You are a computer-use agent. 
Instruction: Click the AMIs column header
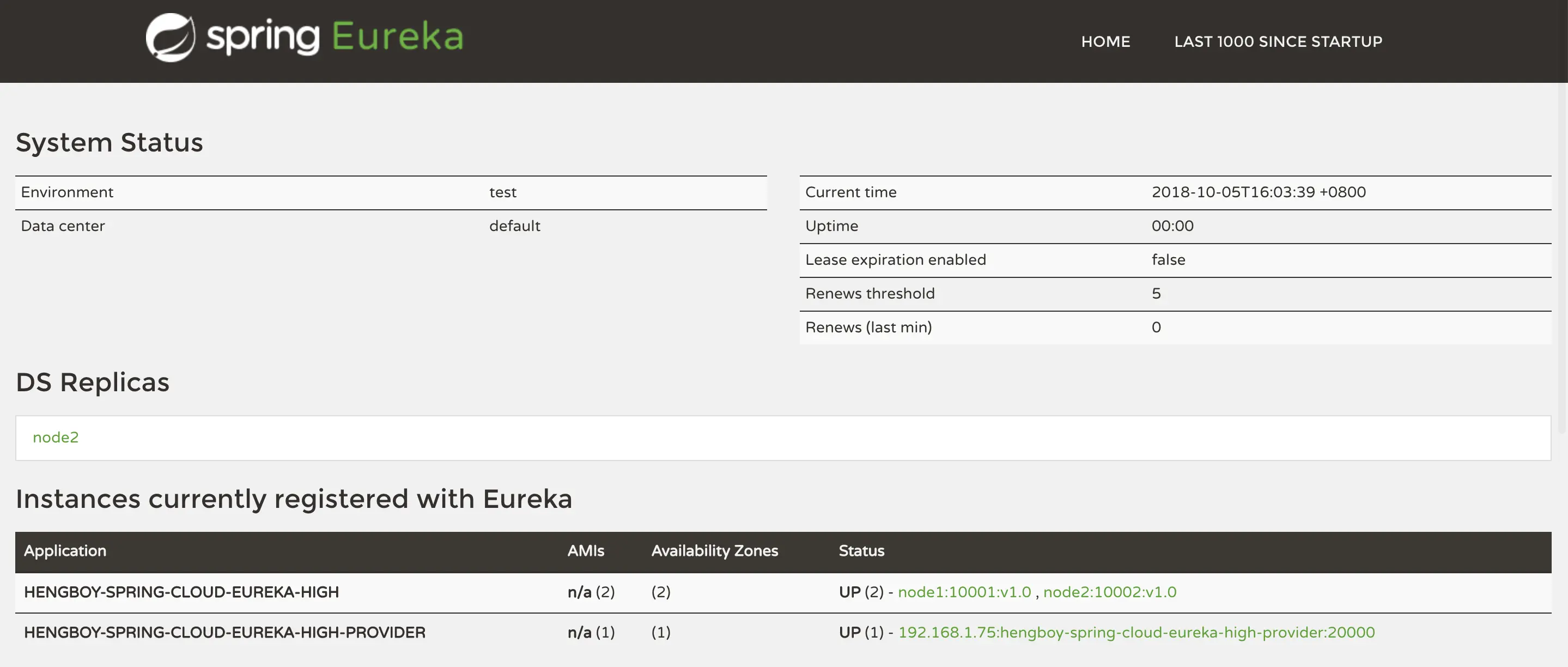[586, 551]
